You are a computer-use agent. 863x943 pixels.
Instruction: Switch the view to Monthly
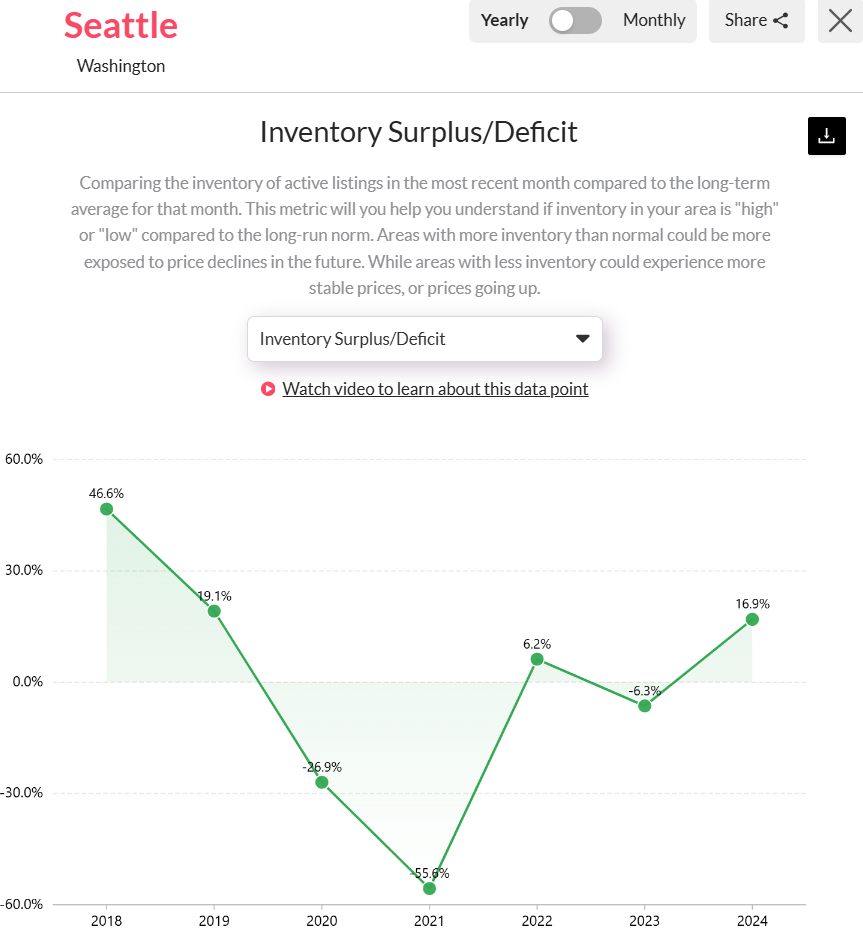coord(653,20)
